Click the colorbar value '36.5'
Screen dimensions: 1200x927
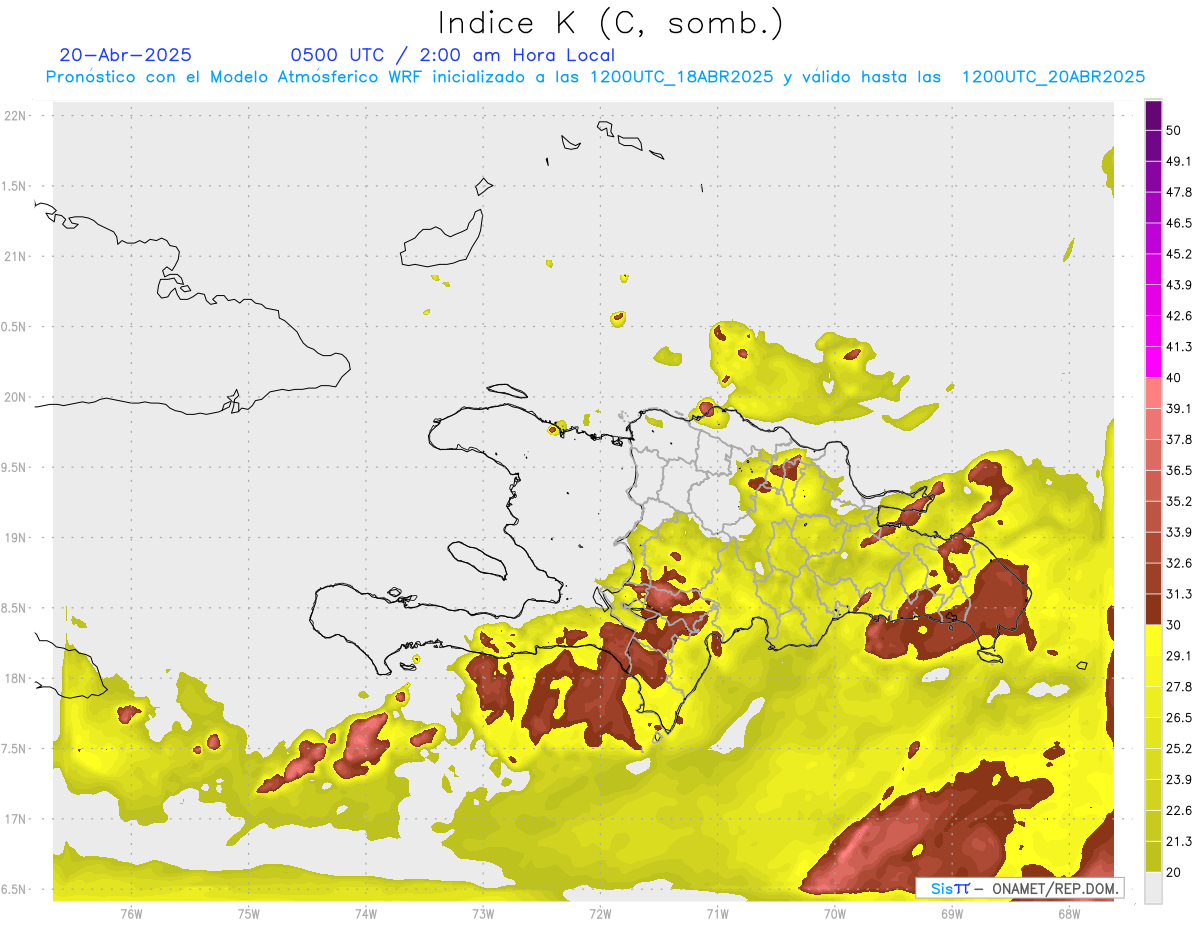coord(1179,470)
